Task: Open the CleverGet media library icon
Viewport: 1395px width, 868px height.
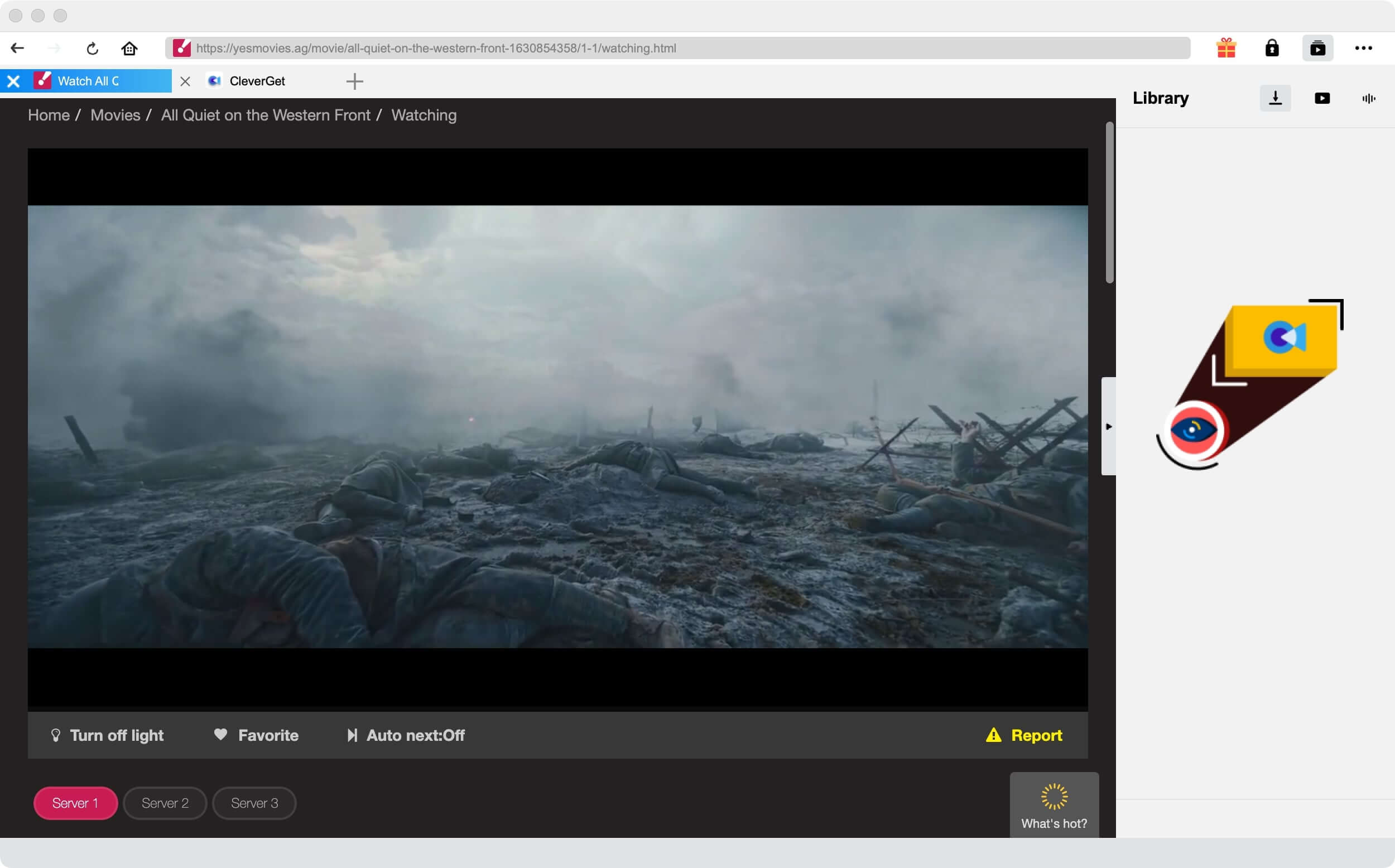Action: pos(1318,48)
